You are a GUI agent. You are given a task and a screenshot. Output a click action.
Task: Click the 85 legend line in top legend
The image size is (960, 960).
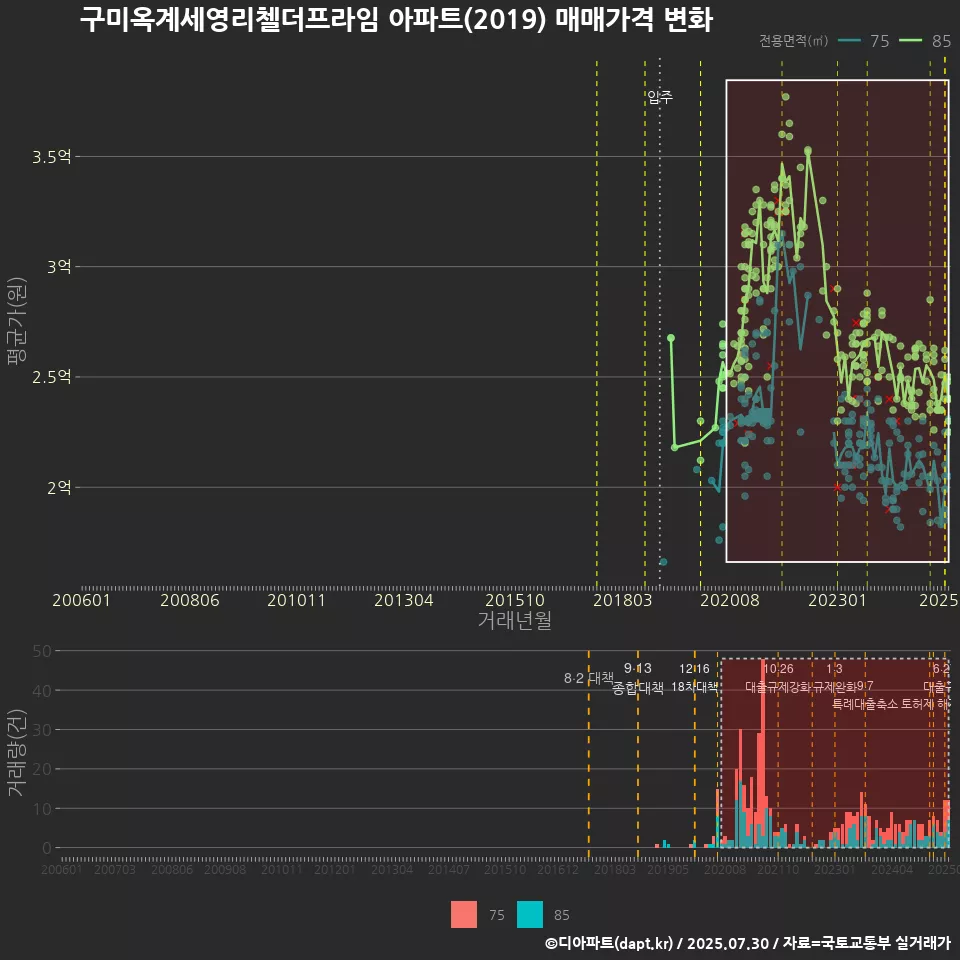(x=910, y=41)
